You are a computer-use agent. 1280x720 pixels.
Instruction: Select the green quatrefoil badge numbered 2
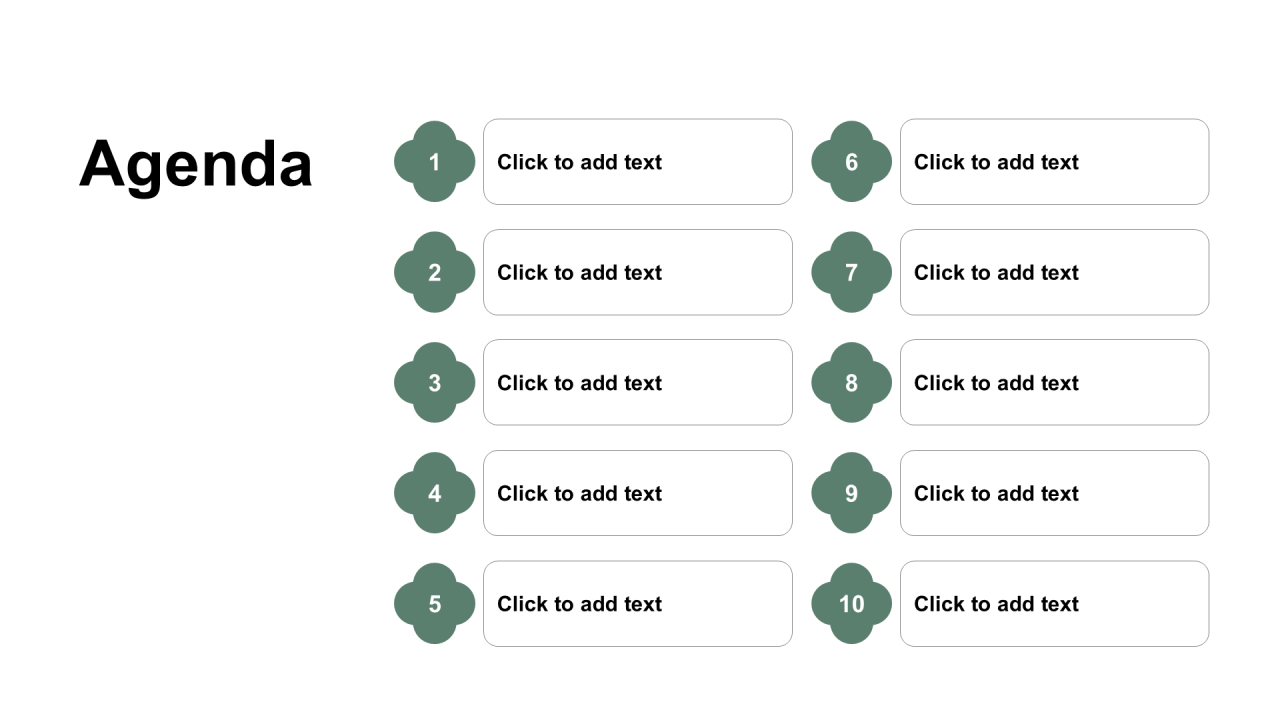pos(434,272)
